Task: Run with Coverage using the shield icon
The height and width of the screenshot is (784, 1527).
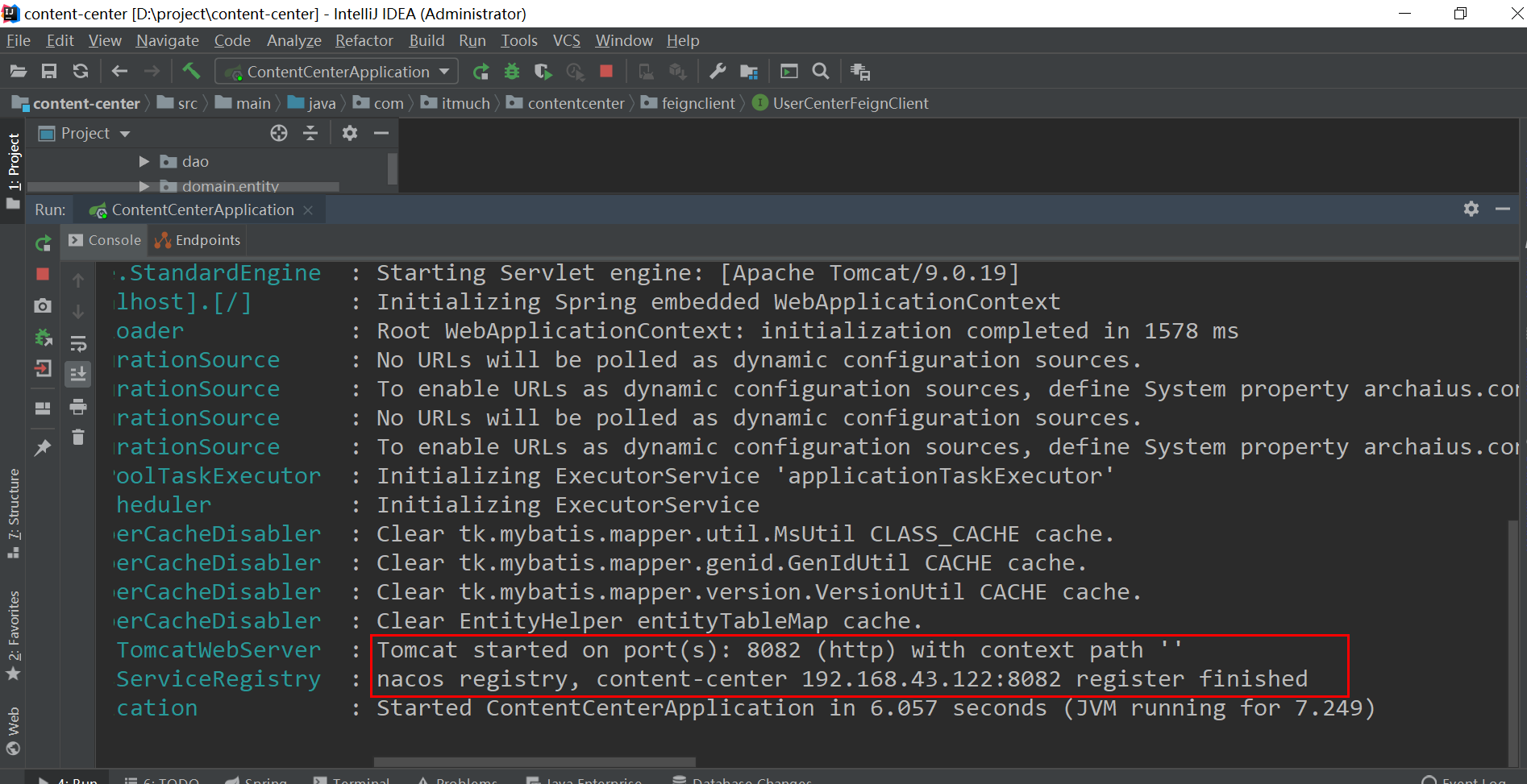Action: pos(543,72)
